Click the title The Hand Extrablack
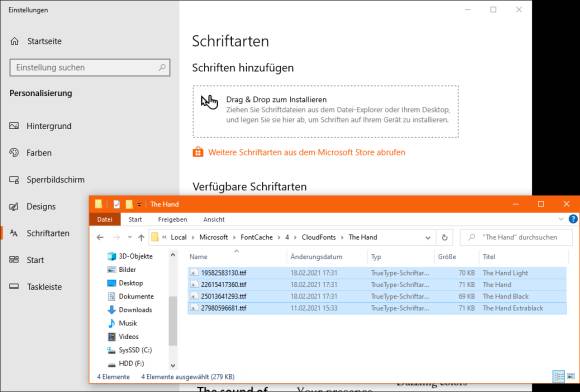The width and height of the screenshot is (580, 392). (x=513, y=308)
